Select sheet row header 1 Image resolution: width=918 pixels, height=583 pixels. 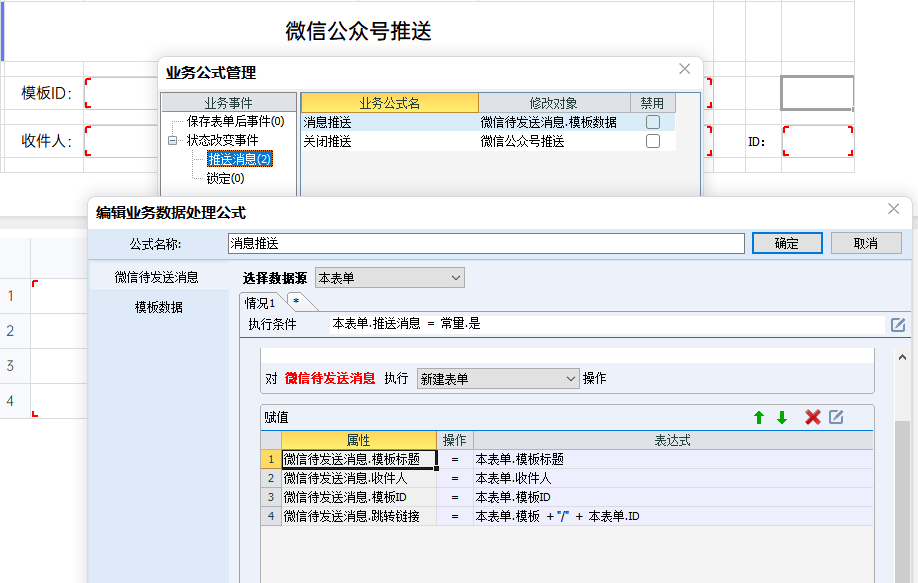coord(11,296)
